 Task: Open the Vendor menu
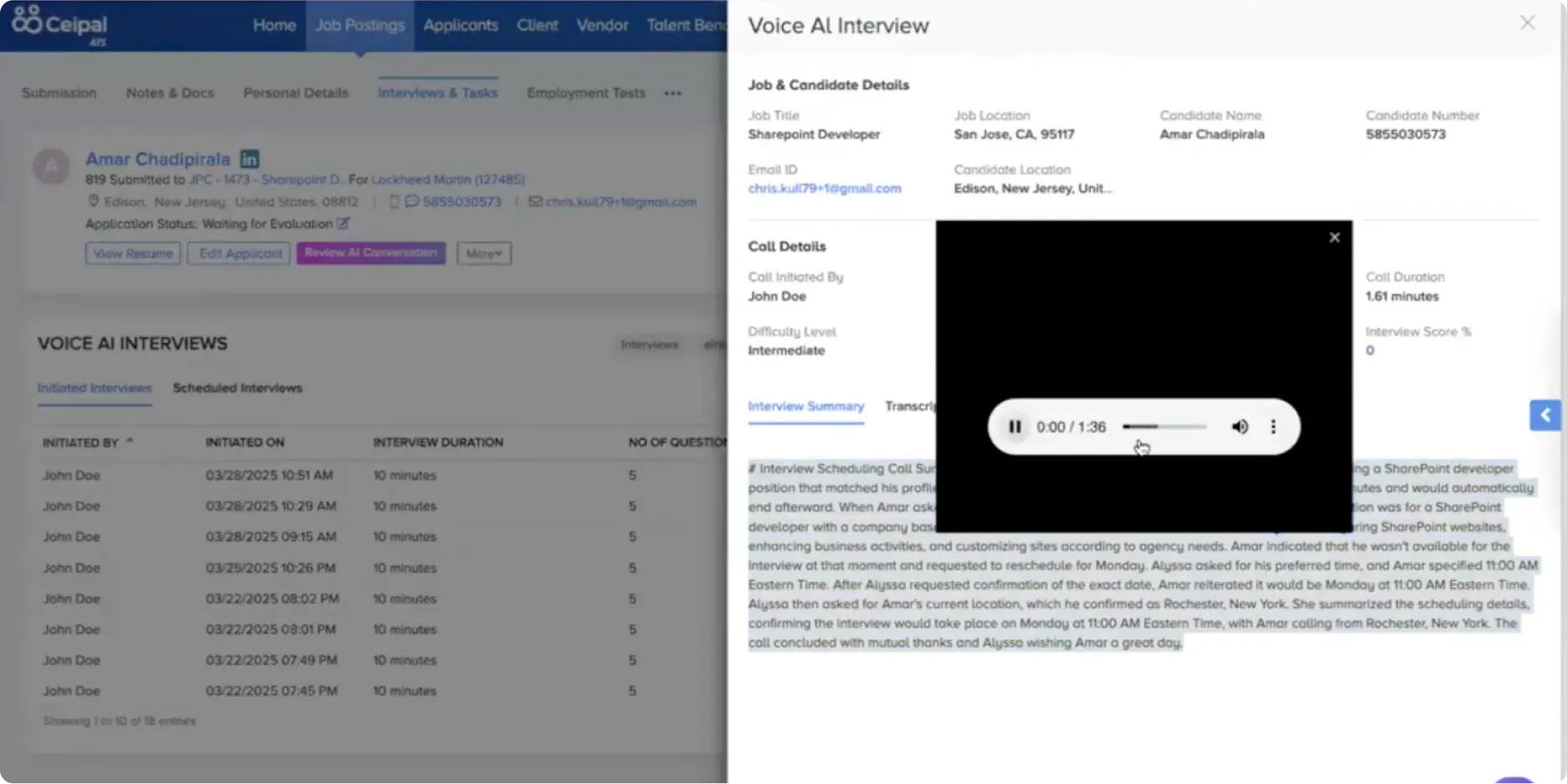click(x=602, y=25)
